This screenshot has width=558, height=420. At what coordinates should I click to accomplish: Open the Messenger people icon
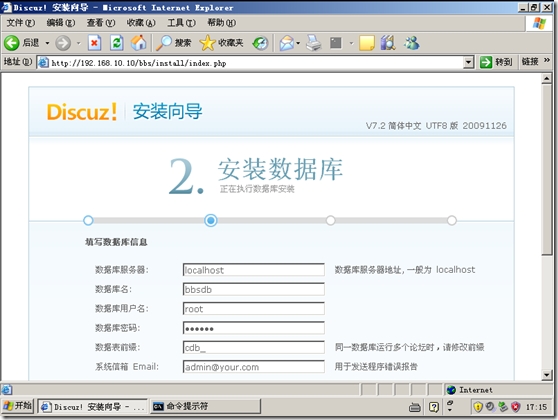click(412, 43)
